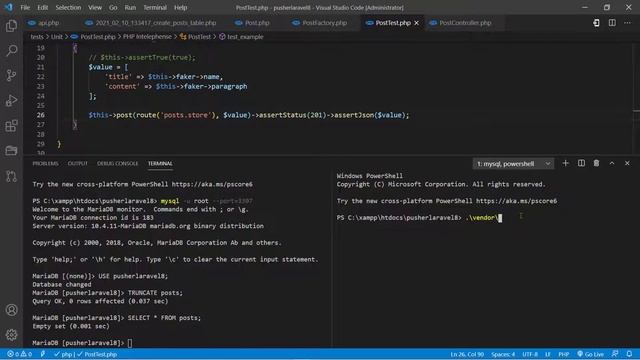Open the Help menu
640x360 pixels.
180,7
